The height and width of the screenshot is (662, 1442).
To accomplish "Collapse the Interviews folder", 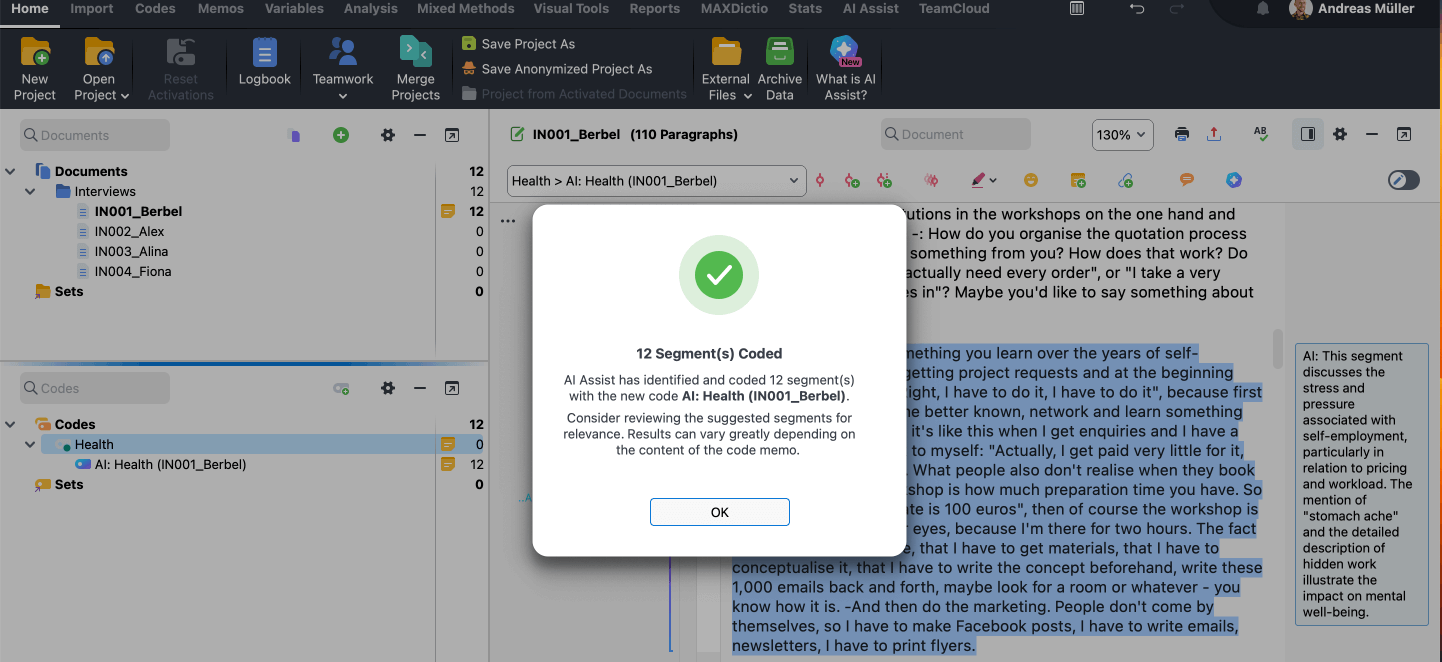I will [30, 191].
